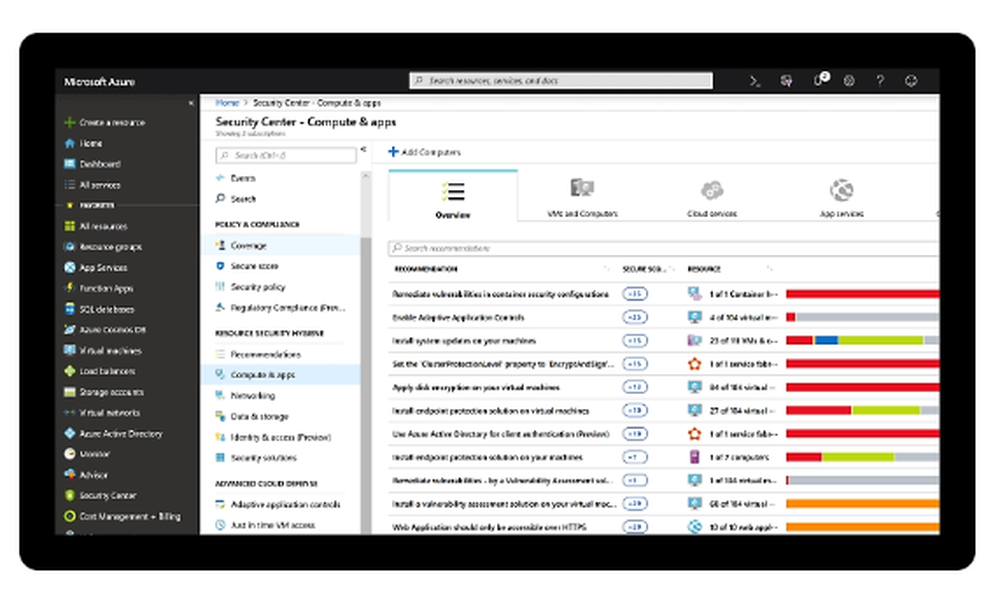Click the Virtual networks icon
This screenshot has width=1000, height=591.
70,412
